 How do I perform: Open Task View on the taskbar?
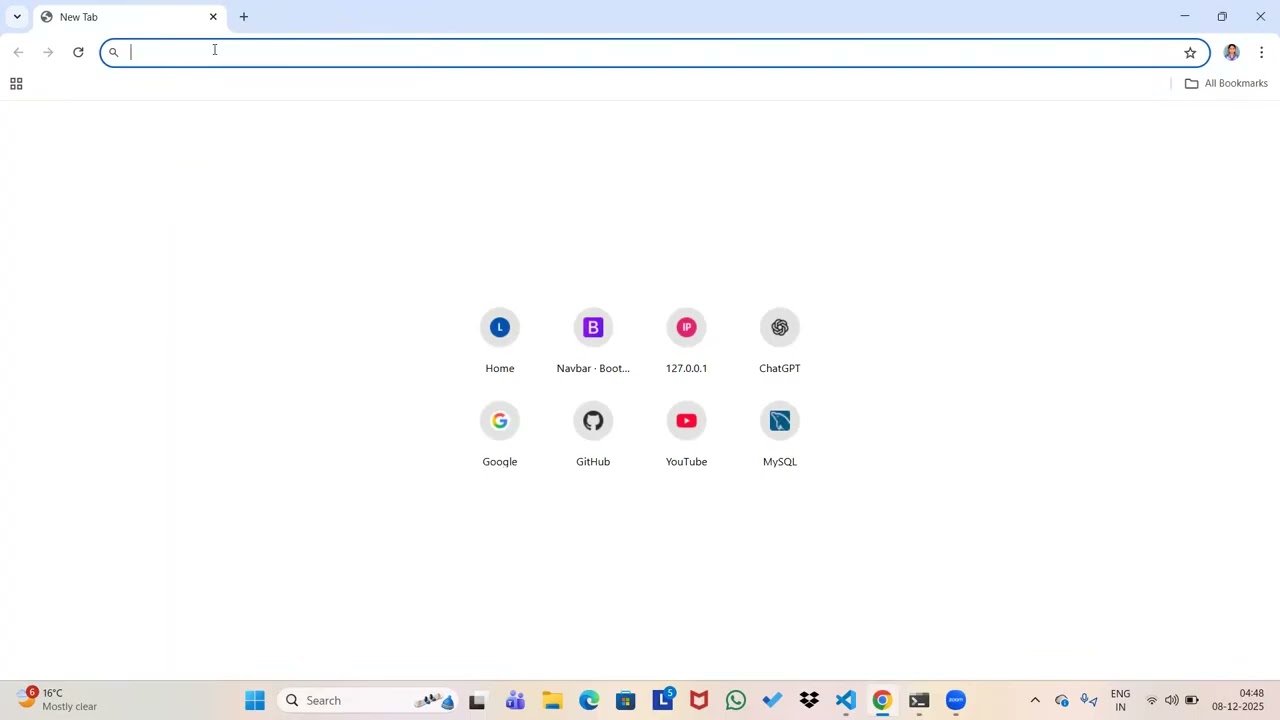[477, 701]
